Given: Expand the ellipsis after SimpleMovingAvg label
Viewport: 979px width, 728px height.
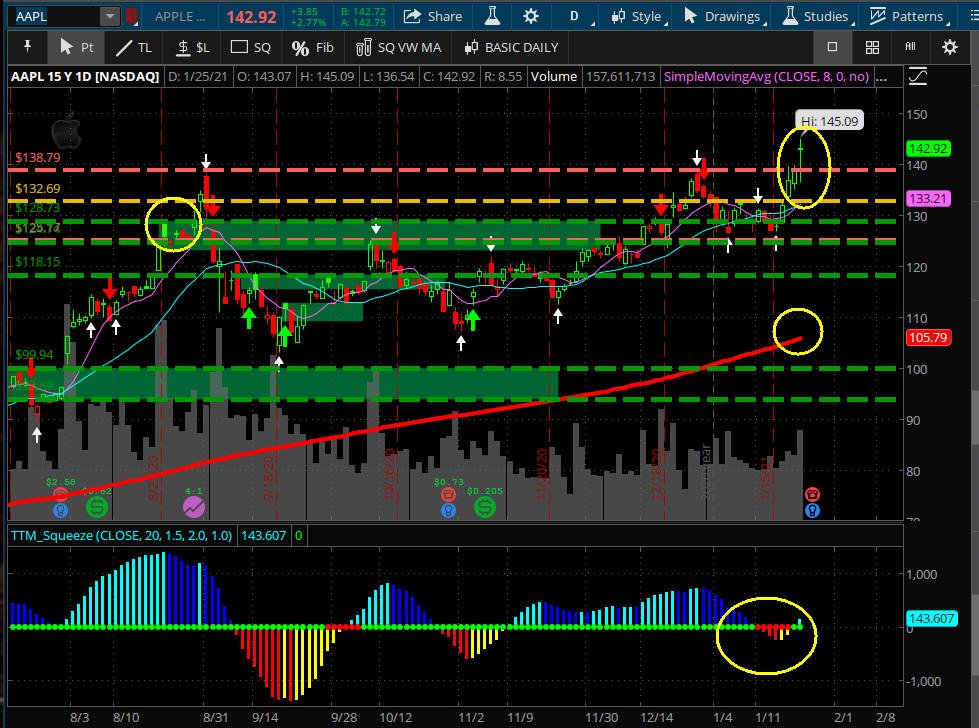Looking at the screenshot, I should (x=882, y=77).
